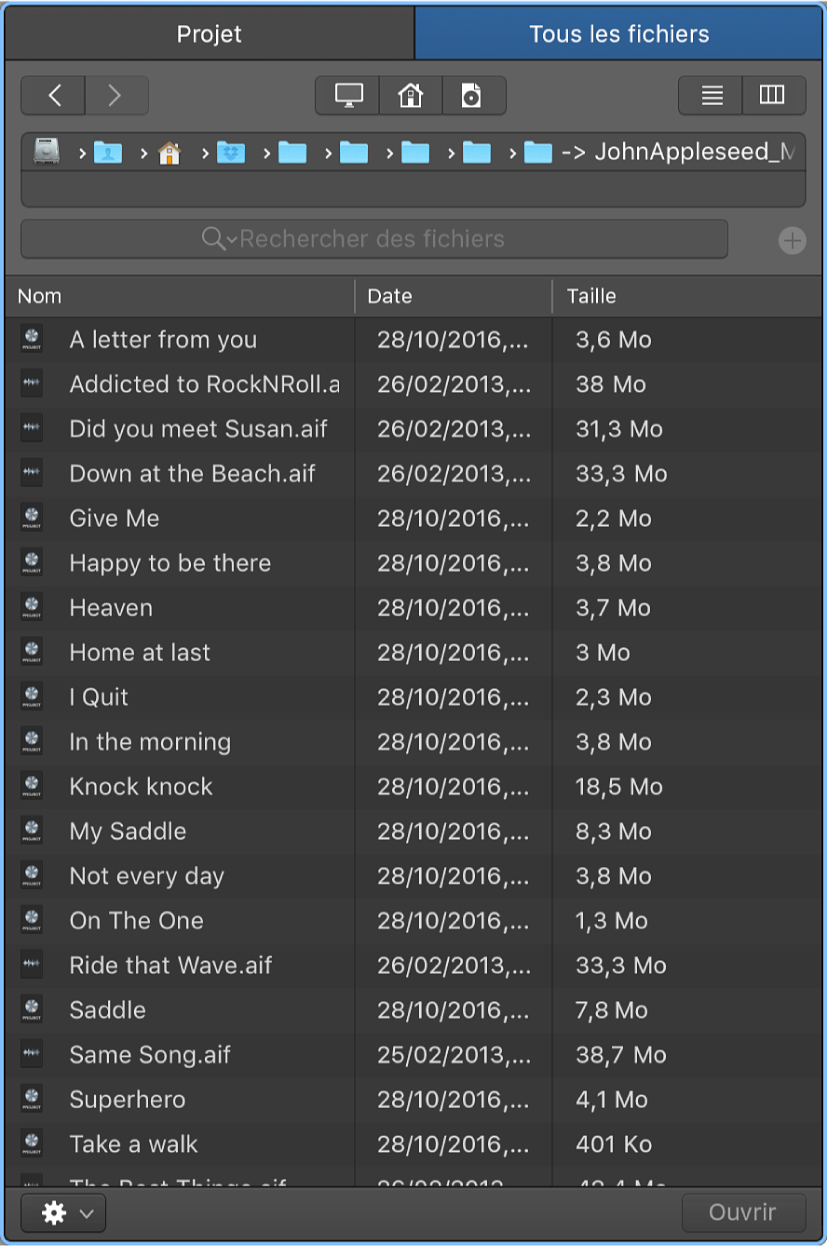Switch to column view
The image size is (830, 1248).
click(x=772, y=96)
